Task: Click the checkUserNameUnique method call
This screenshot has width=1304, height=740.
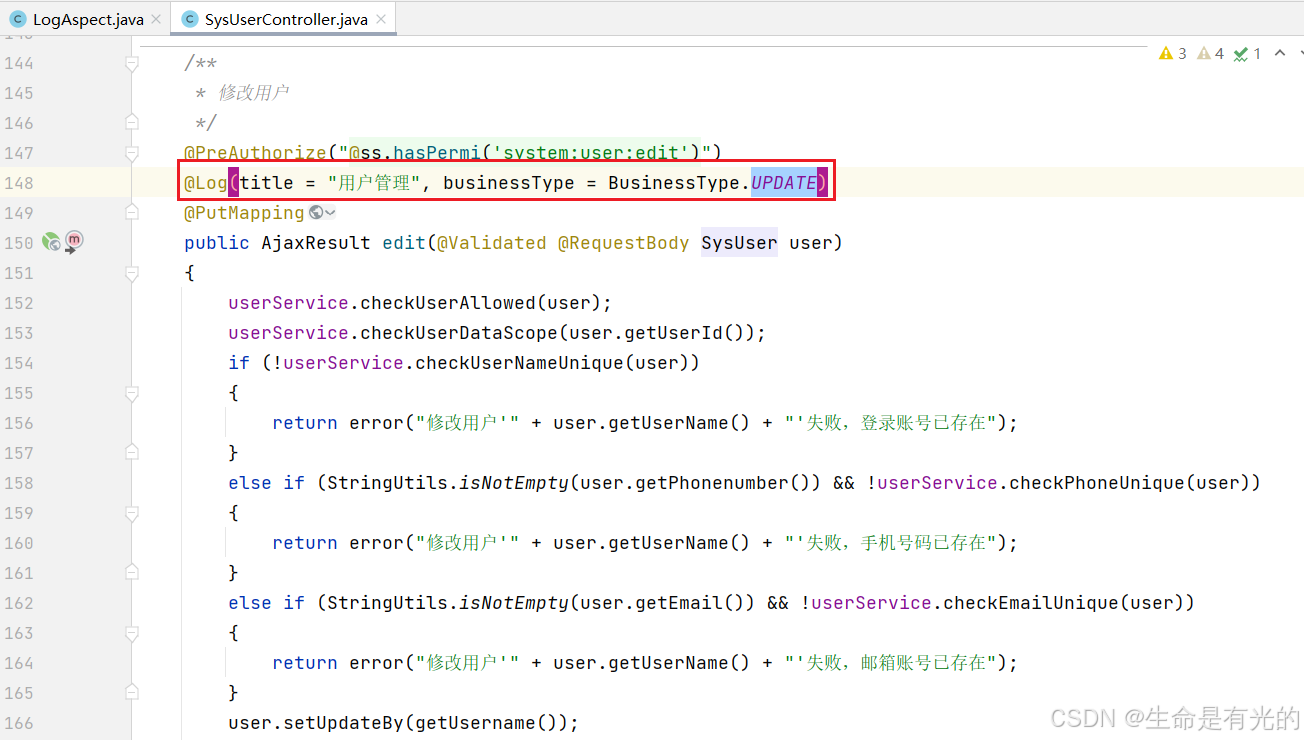Action: tap(519, 363)
